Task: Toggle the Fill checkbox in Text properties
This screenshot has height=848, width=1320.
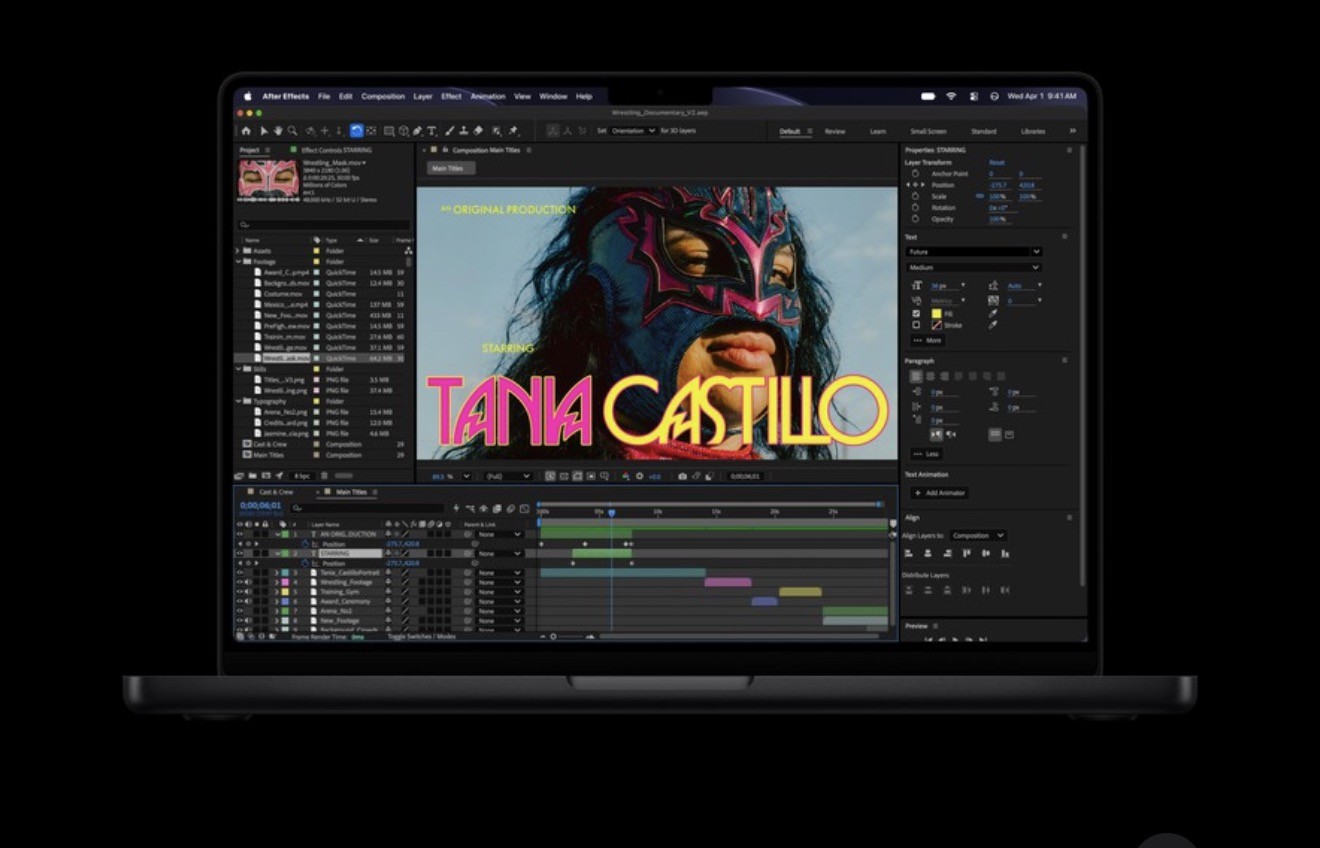Action: click(x=917, y=313)
